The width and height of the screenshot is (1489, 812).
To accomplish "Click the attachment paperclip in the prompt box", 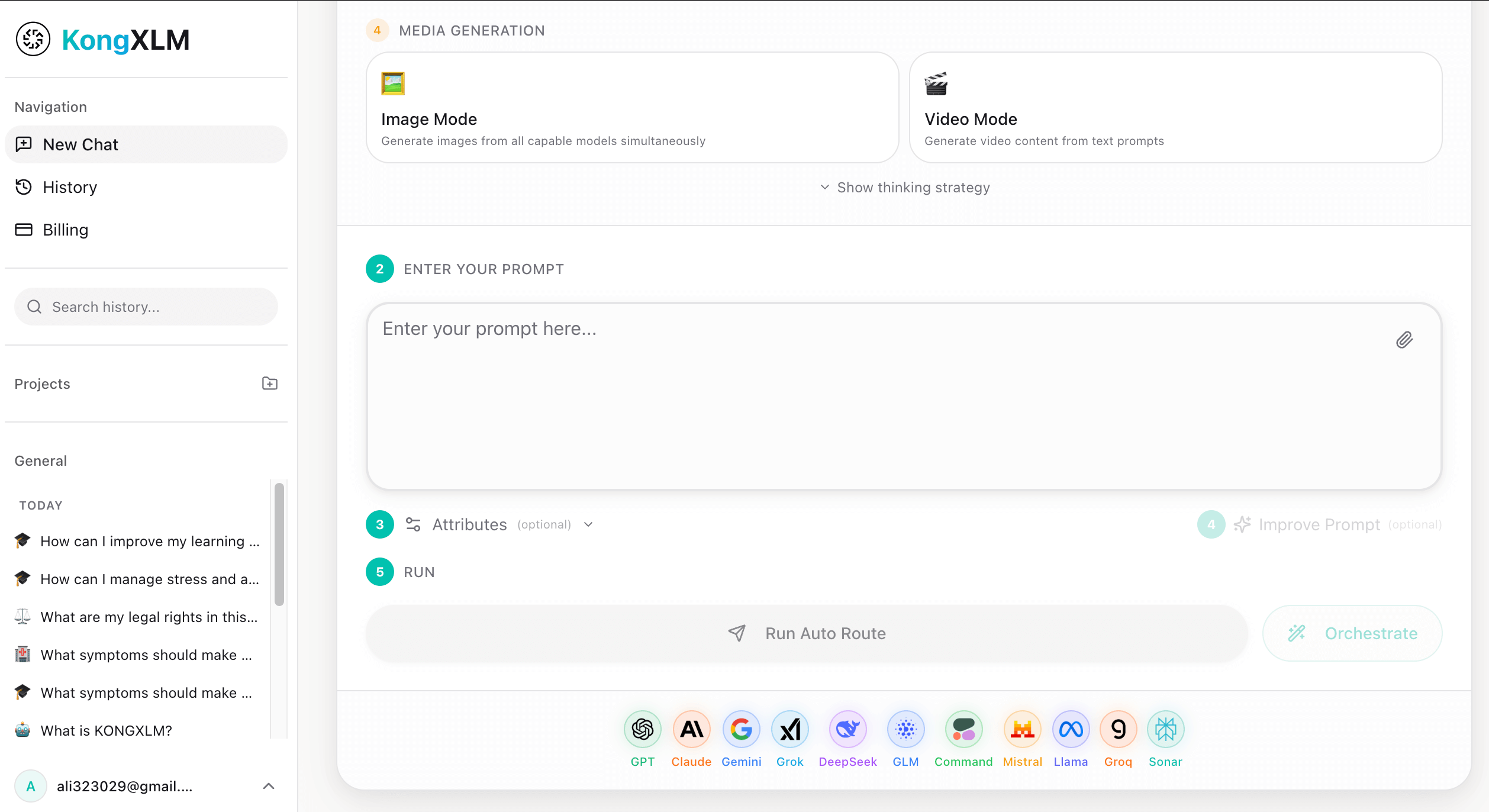I will tap(1406, 339).
